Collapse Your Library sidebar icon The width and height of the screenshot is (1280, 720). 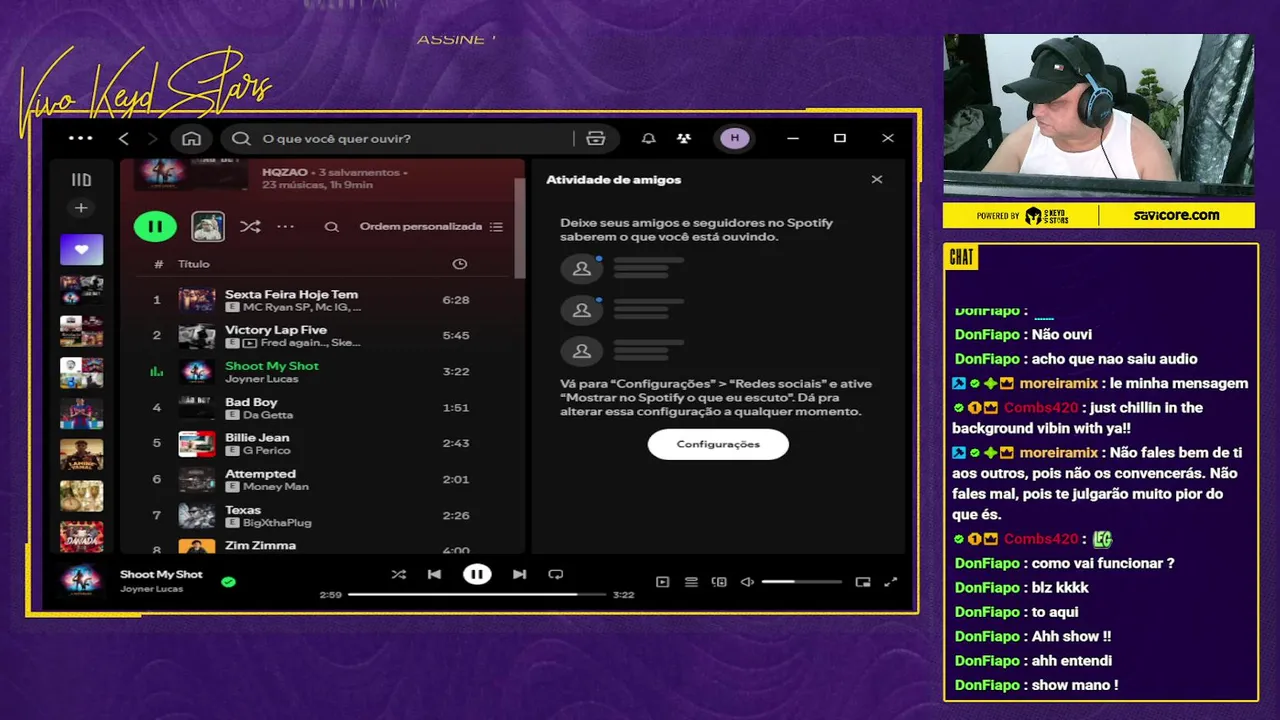(x=81, y=180)
